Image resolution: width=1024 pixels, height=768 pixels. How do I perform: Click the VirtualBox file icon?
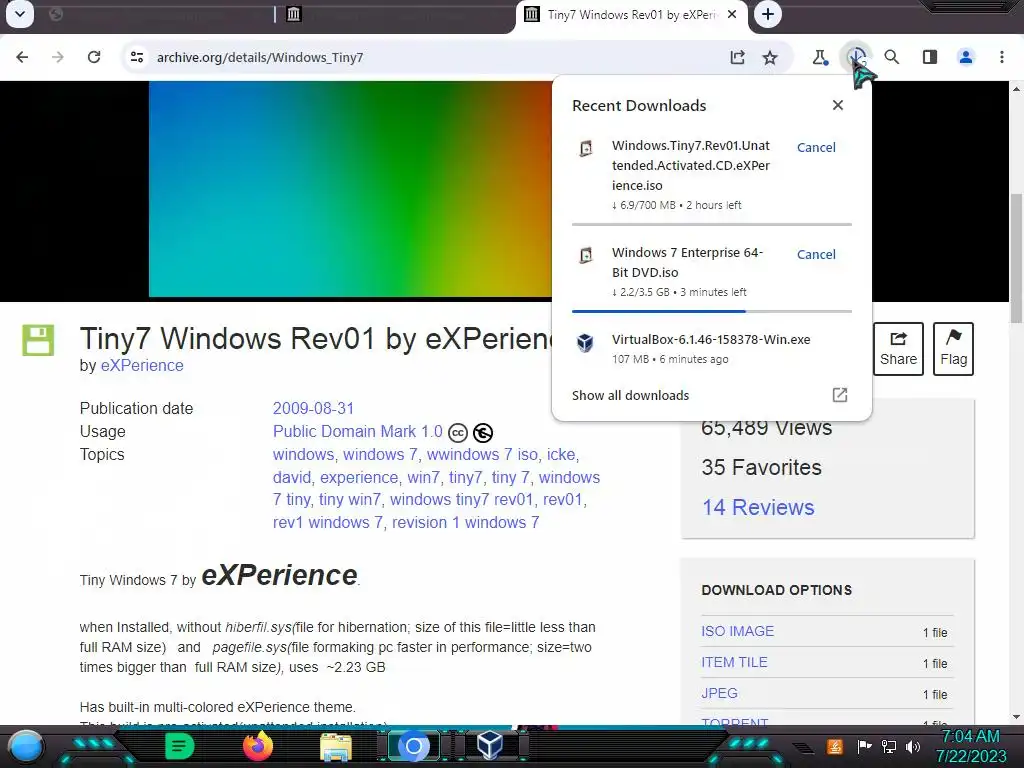click(x=586, y=343)
